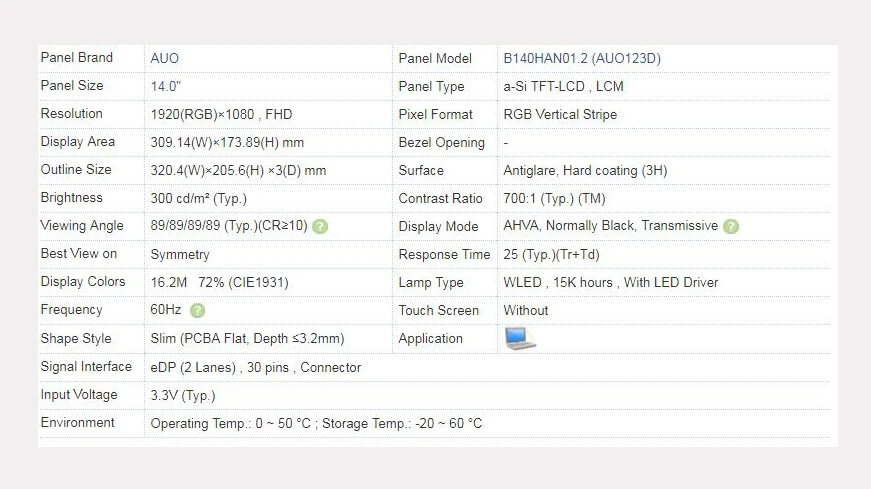The image size is (871, 489).
Task: Click the Panel Type label
Action: click(x=431, y=87)
